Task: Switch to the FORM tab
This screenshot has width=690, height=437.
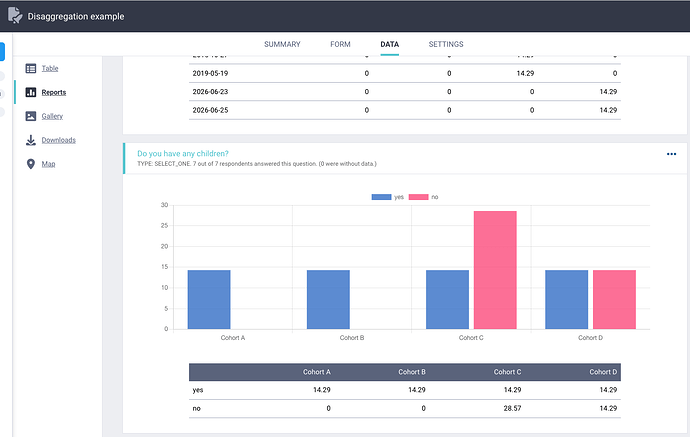Action: (x=340, y=44)
